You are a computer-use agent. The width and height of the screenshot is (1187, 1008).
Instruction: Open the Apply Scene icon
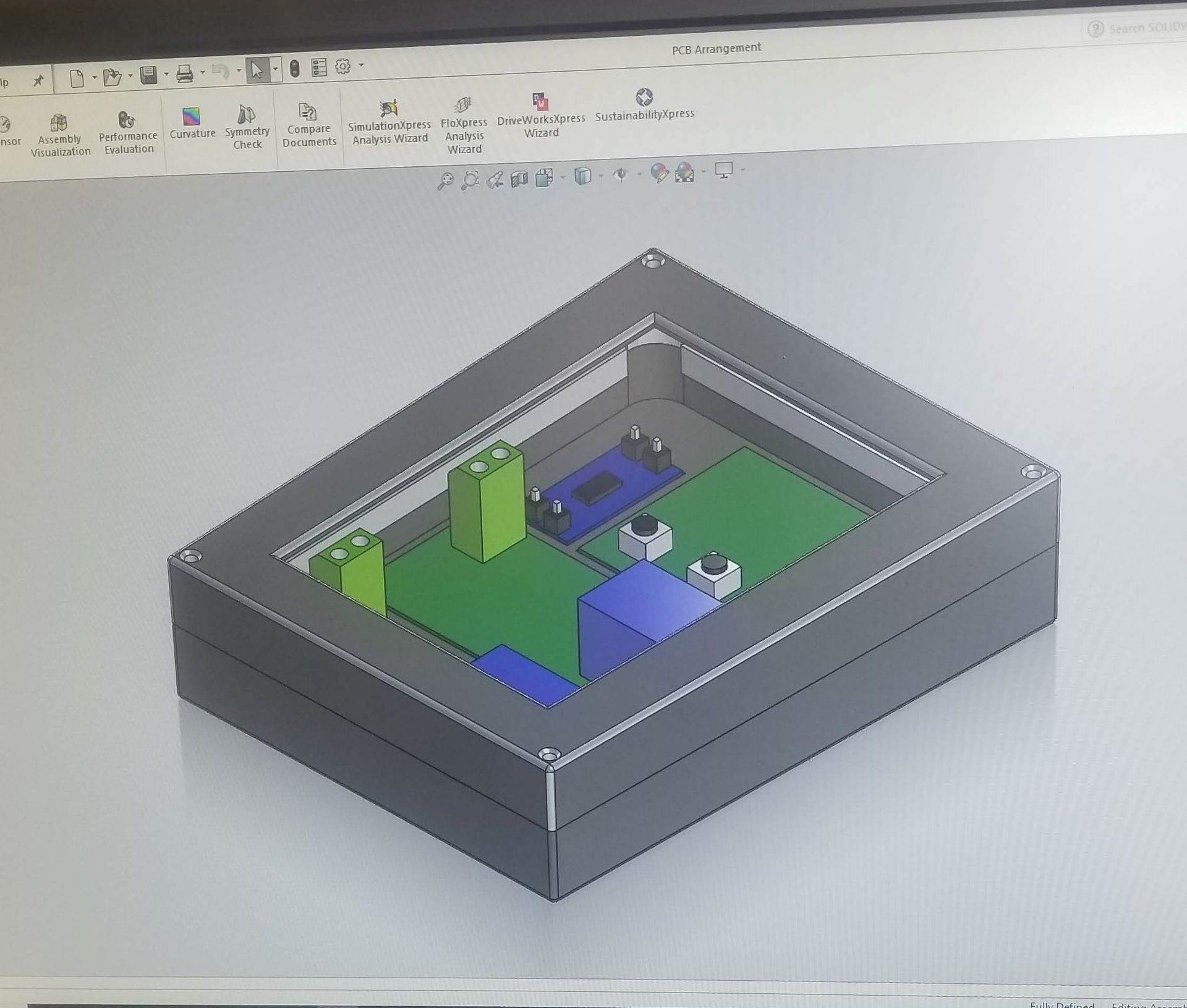[684, 172]
